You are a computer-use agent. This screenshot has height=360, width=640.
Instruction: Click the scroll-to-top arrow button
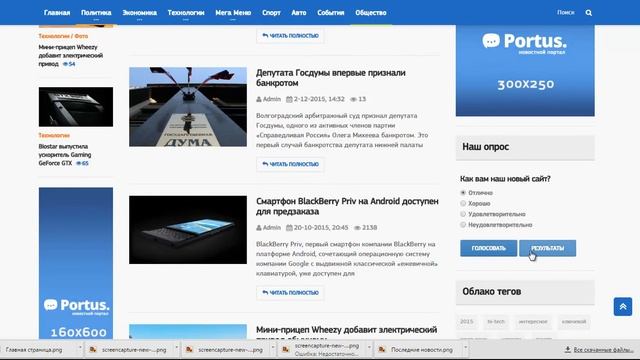point(622,307)
